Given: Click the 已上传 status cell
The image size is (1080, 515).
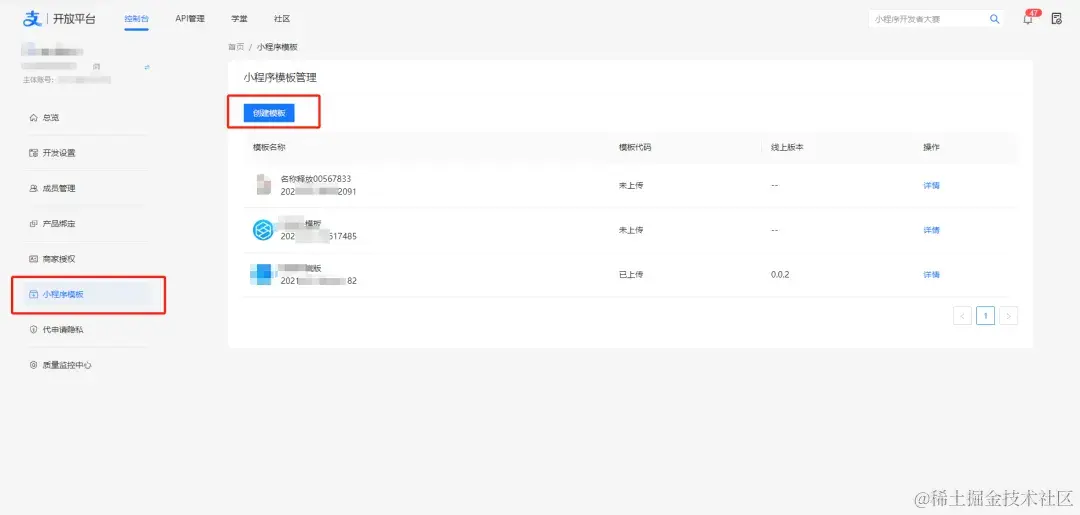Looking at the screenshot, I should [x=631, y=275].
